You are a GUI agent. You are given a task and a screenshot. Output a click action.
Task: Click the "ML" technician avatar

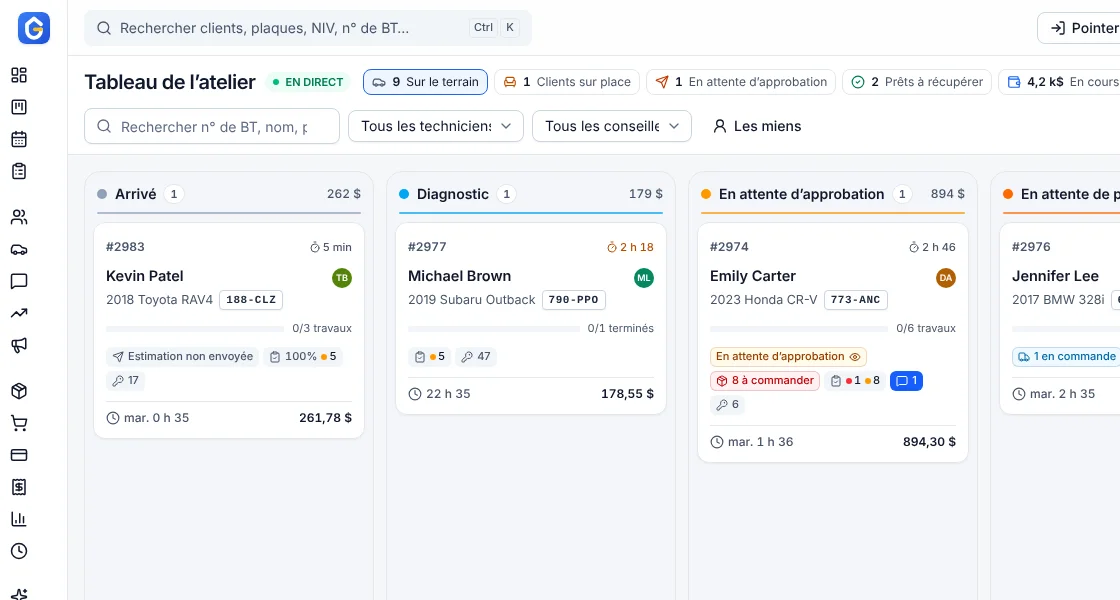coord(644,278)
